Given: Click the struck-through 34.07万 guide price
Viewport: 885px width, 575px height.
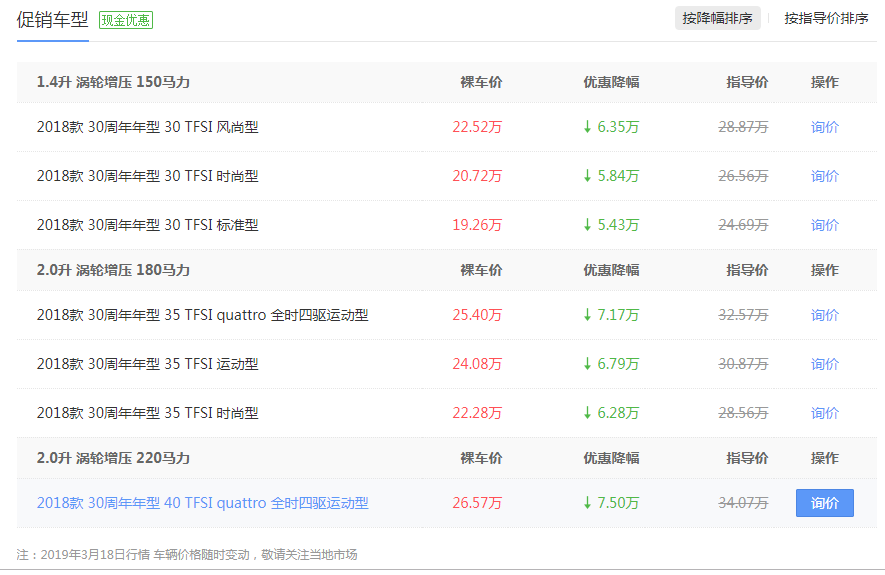Looking at the screenshot, I should coord(743,503).
